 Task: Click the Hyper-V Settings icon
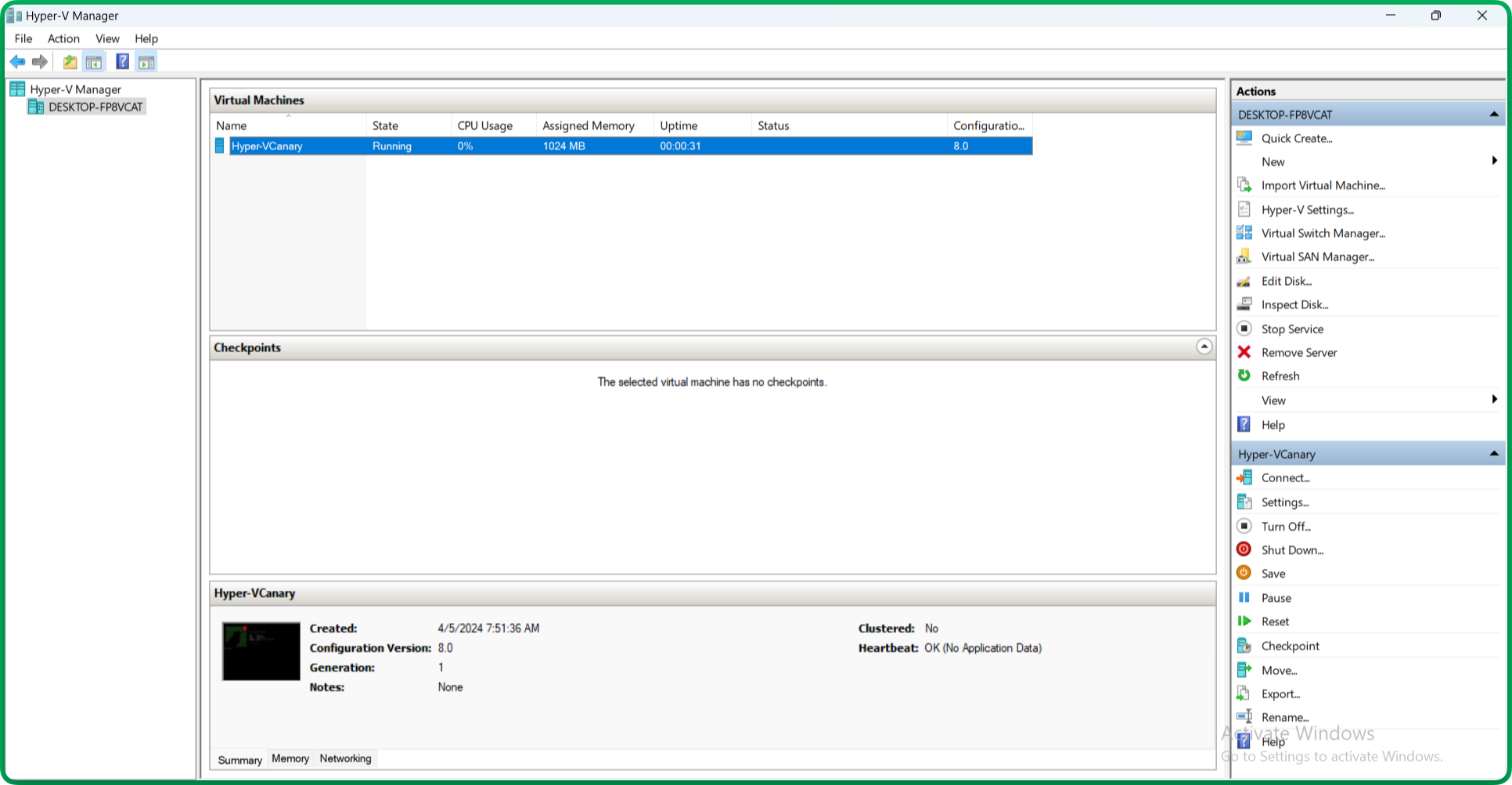pyautogui.click(x=1244, y=209)
